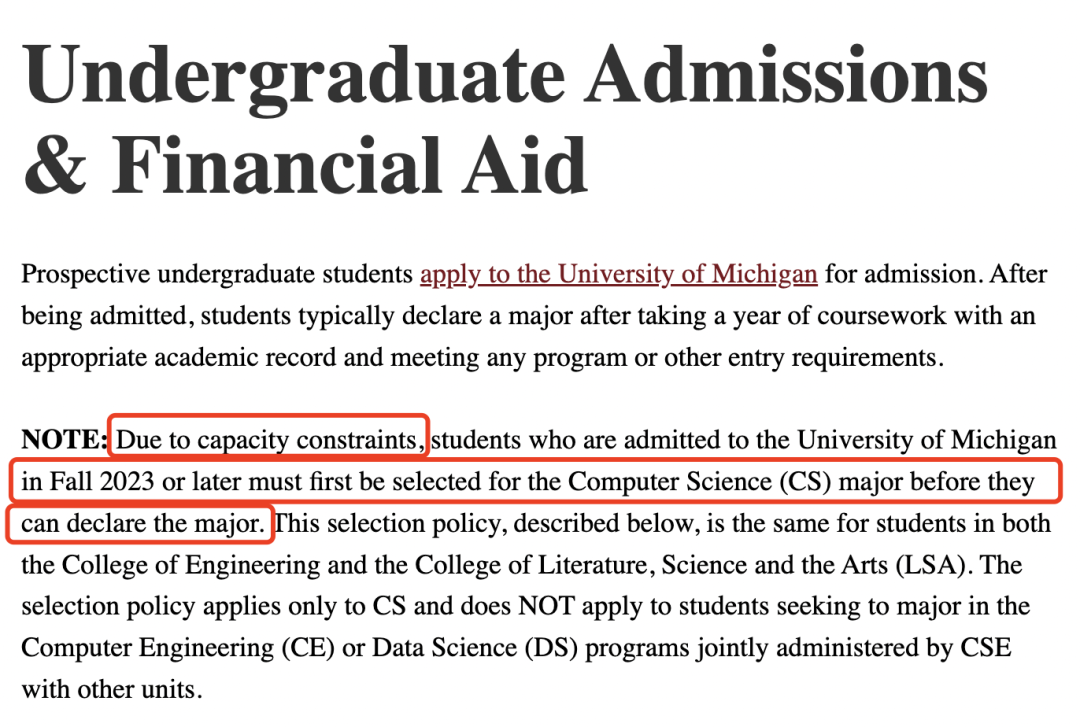This screenshot has width=1080, height=727.
Task: Click the capitalized word "NOT"
Action: click(x=546, y=606)
